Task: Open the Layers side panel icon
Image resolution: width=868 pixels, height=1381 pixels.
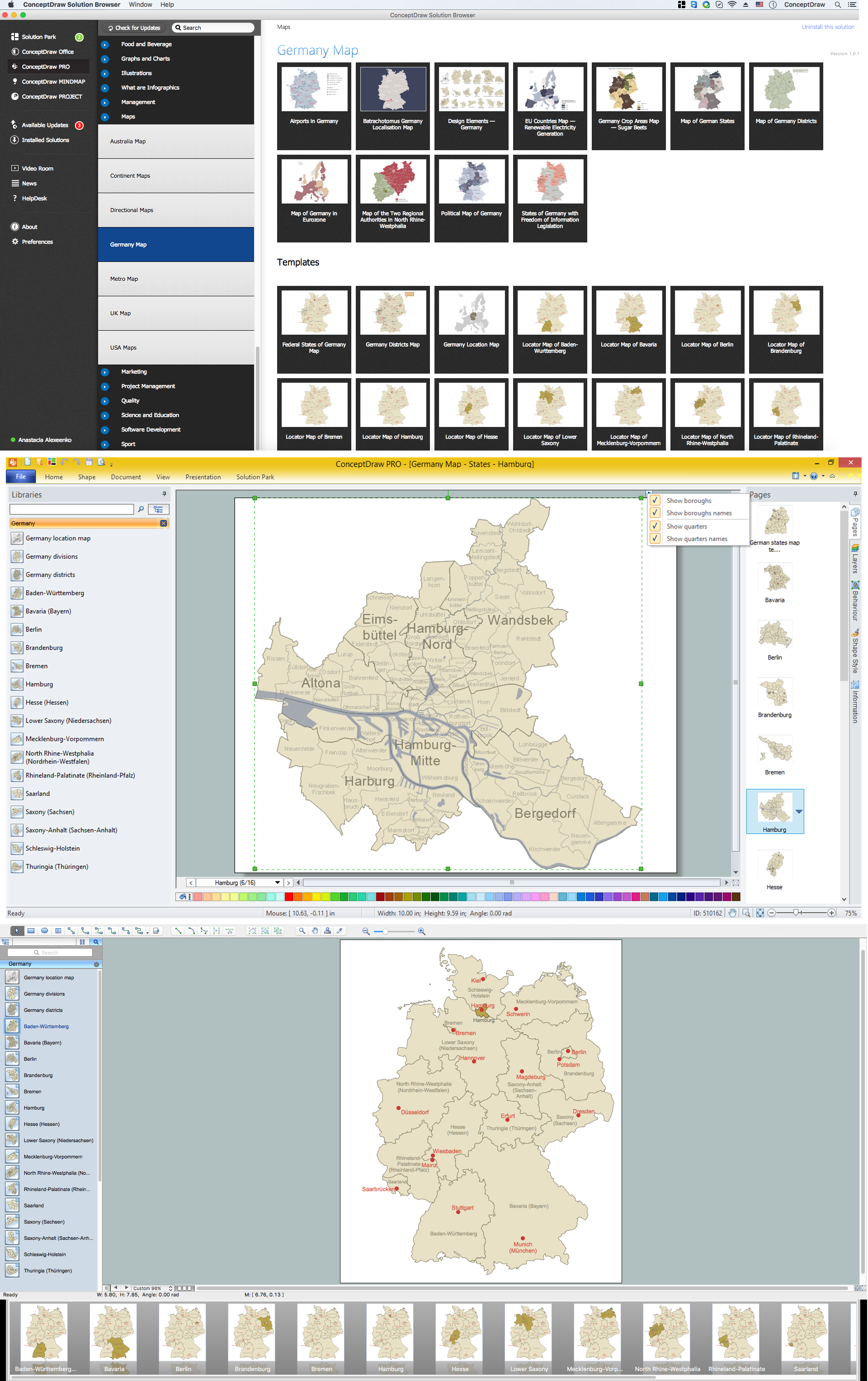Action: coord(855,548)
